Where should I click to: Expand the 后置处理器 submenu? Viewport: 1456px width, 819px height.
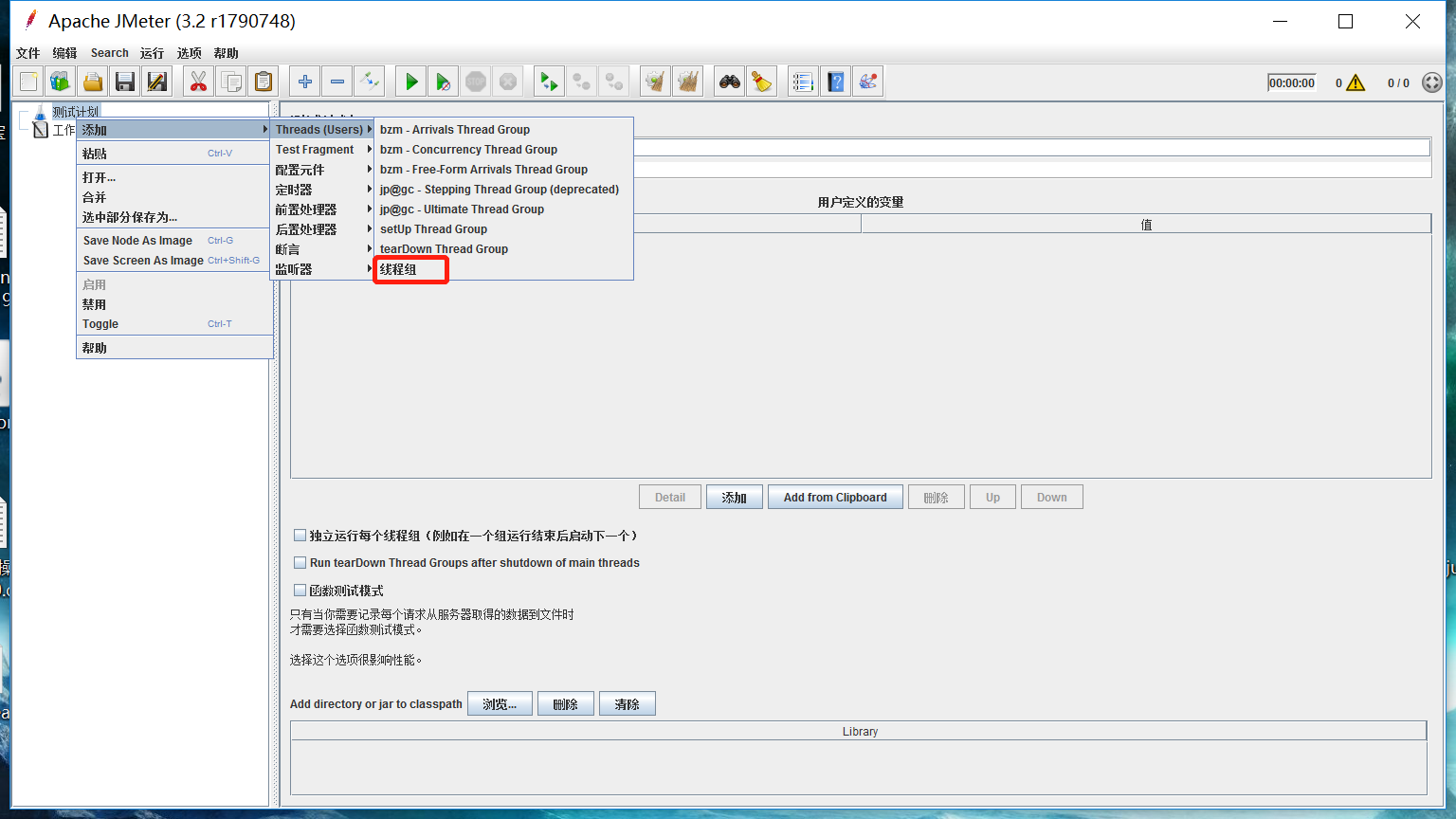[x=322, y=229]
